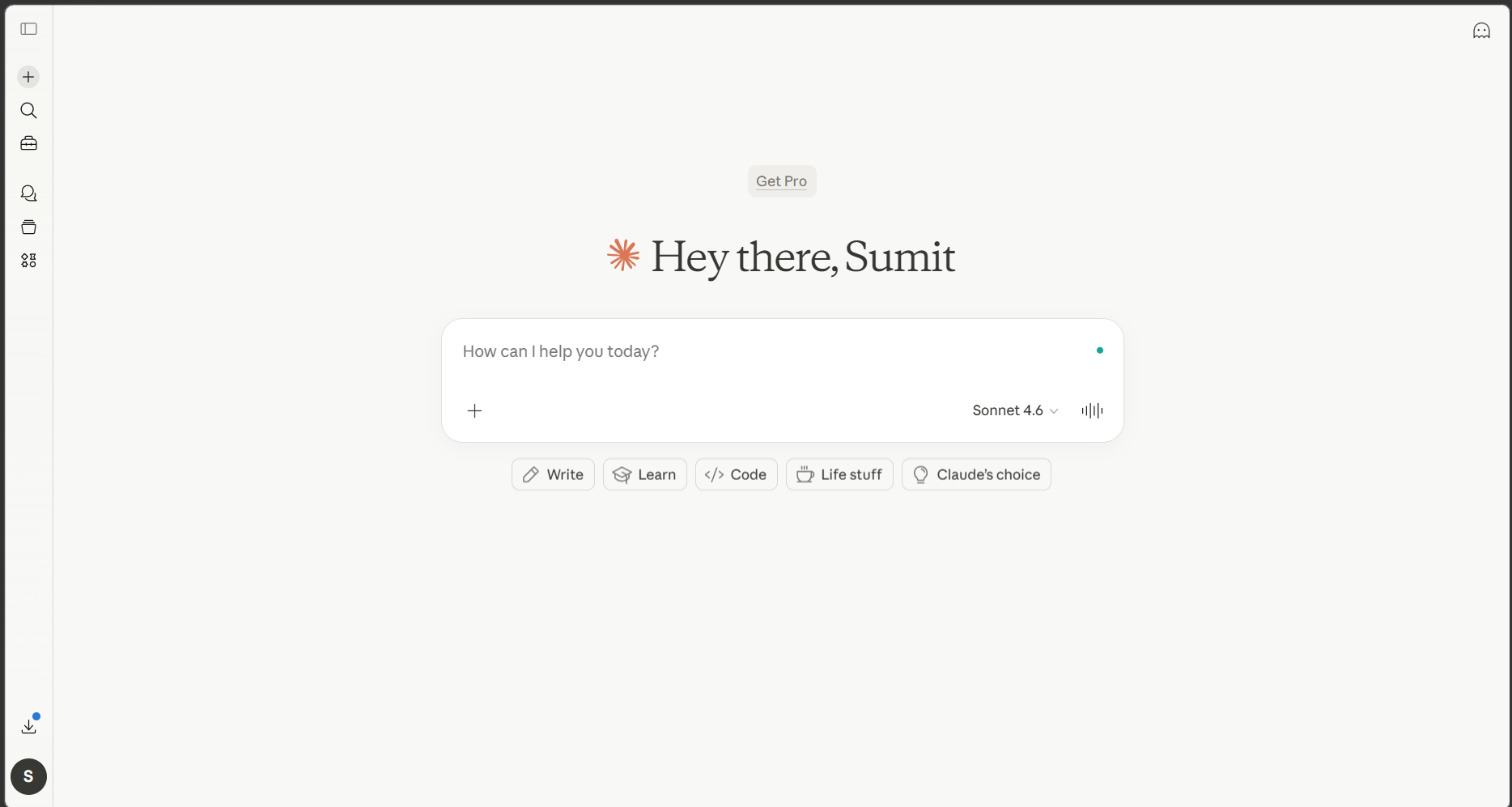Click the ghost incognito chat icon
1512x807 pixels.
coord(1481,31)
